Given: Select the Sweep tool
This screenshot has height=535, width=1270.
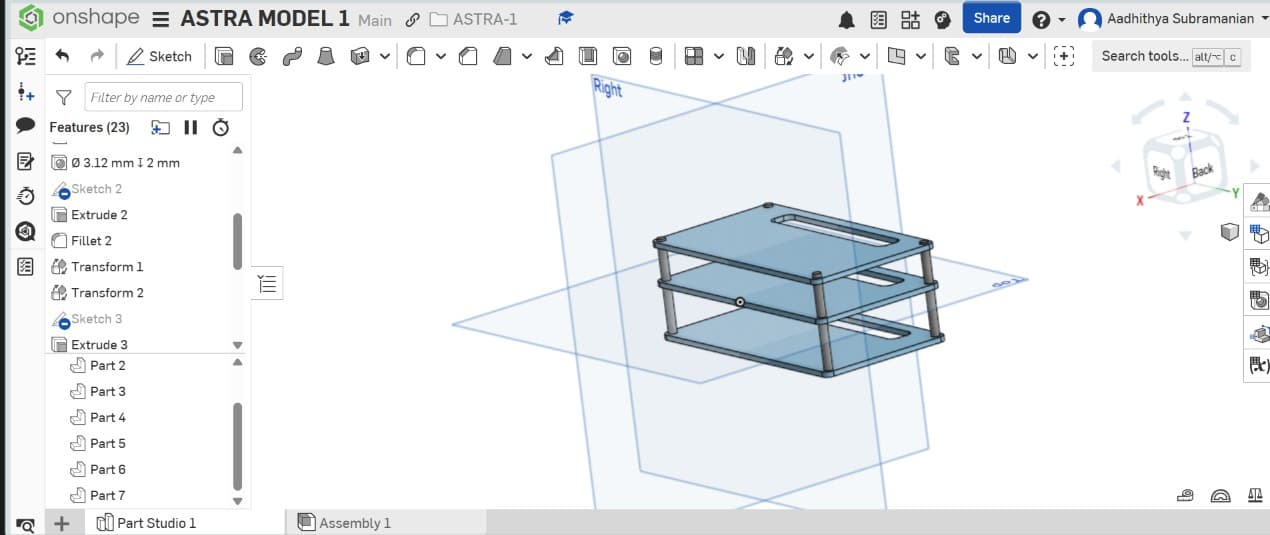Looking at the screenshot, I should [x=292, y=56].
